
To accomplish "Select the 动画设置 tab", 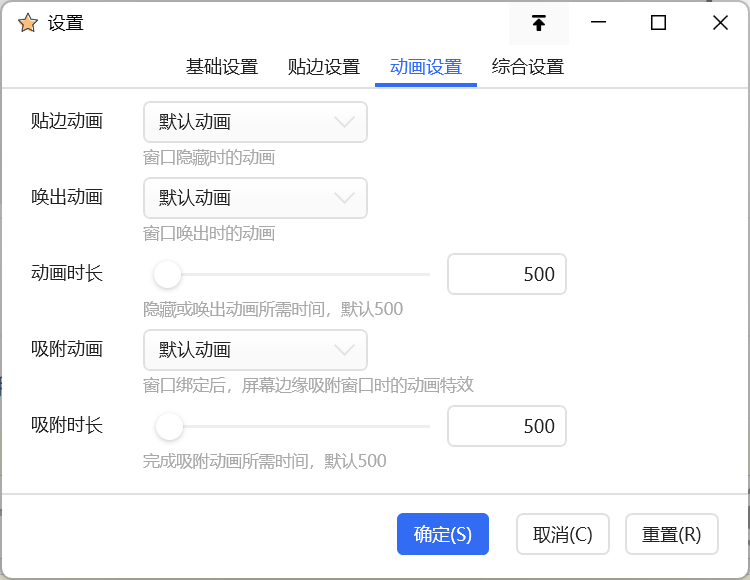I will [426, 67].
